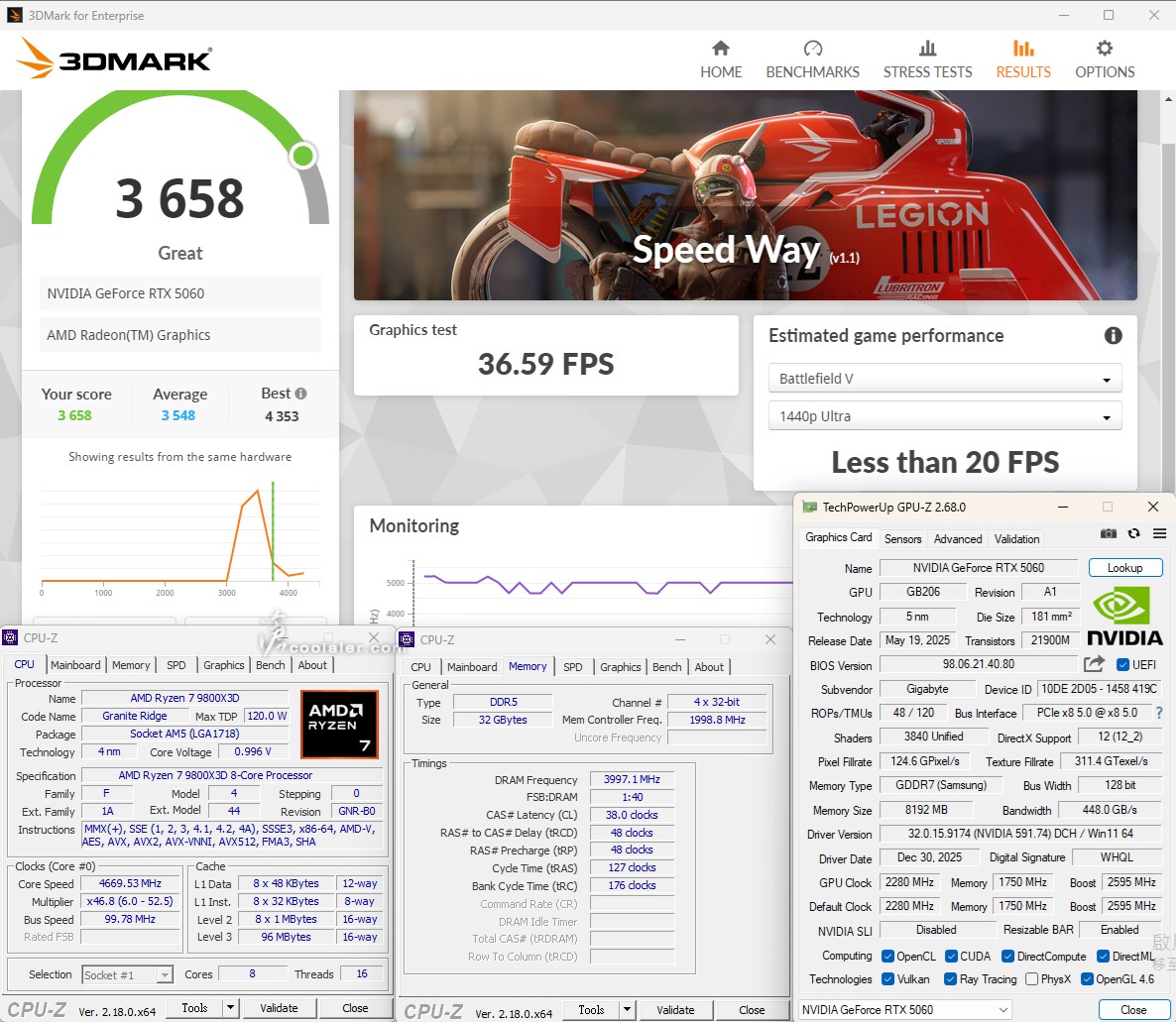Click the Tools button in CPU-Z CPU window
This screenshot has width=1176, height=1022.
pos(194,1008)
